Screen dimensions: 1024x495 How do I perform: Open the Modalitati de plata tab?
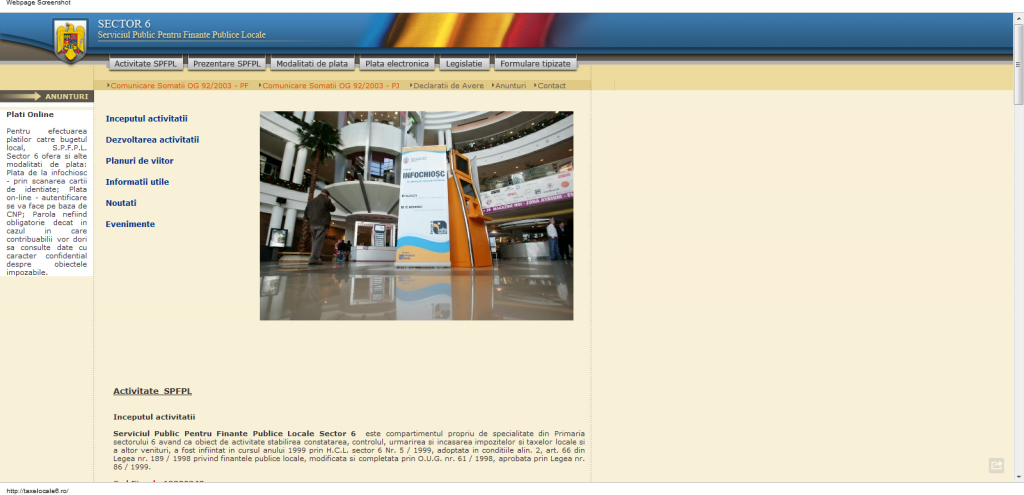312,64
